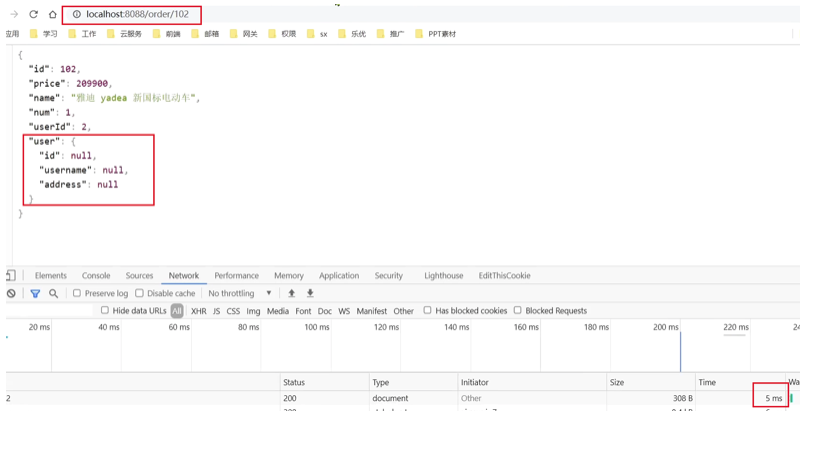Go forward with the arrow icon
Screen dimensions: 834x450
click(14, 14)
